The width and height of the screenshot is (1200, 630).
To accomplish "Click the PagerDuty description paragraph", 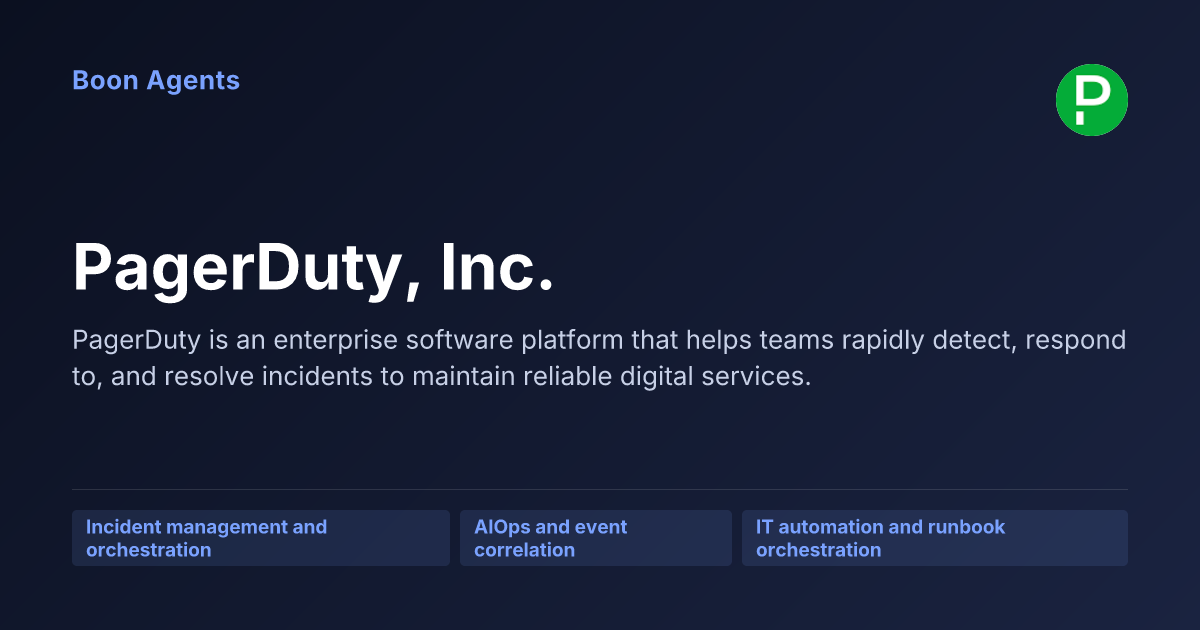I will 599,359.
